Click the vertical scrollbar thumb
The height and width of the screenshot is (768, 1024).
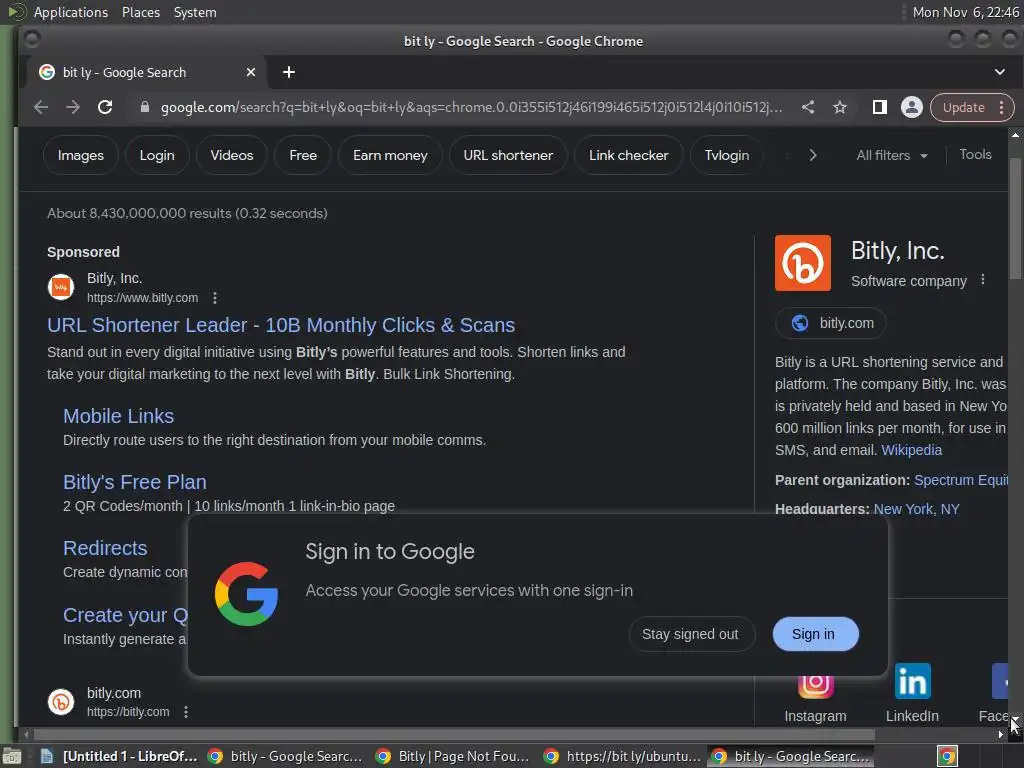pyautogui.click(x=1014, y=219)
